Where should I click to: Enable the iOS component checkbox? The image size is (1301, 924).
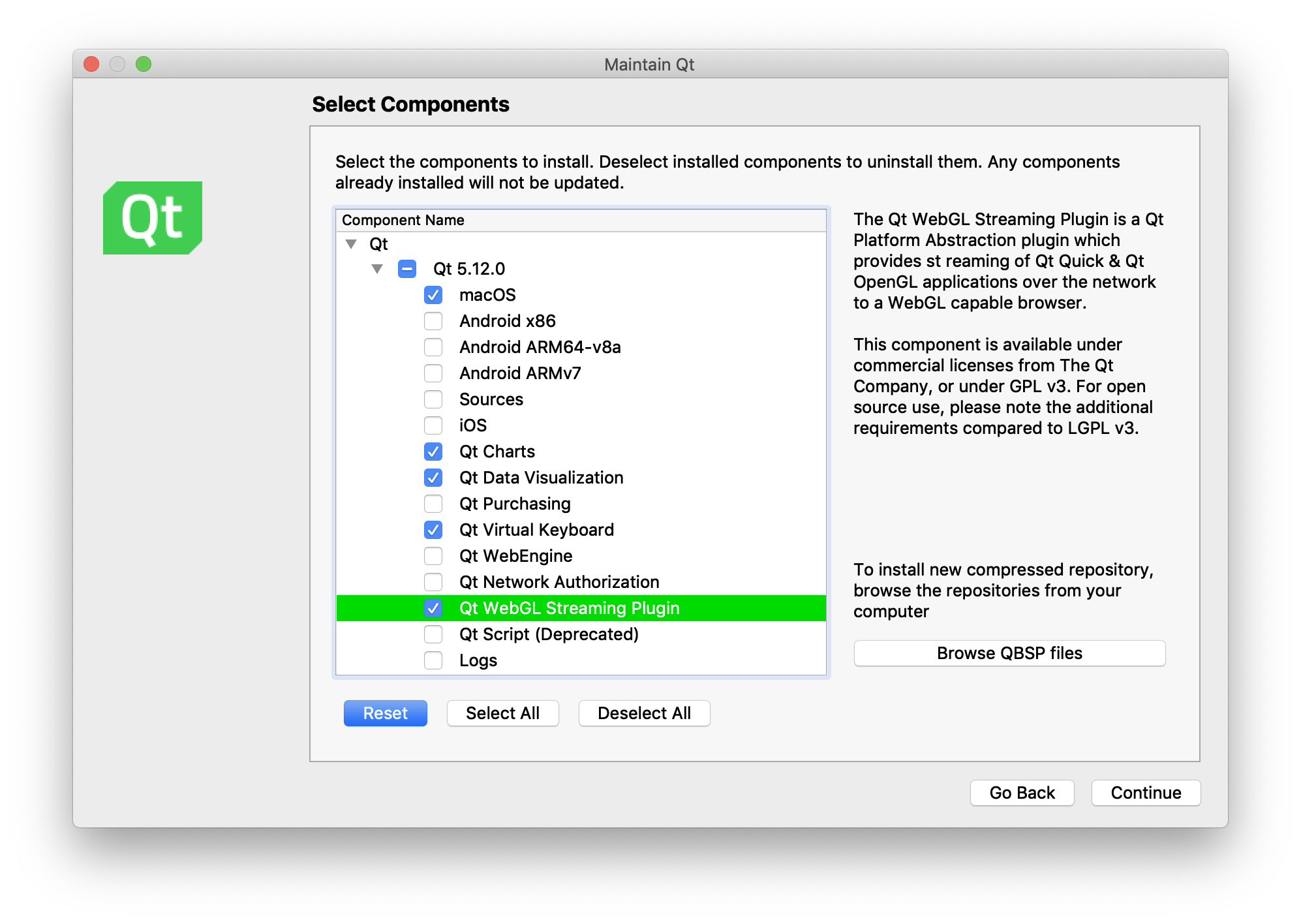[x=432, y=425]
